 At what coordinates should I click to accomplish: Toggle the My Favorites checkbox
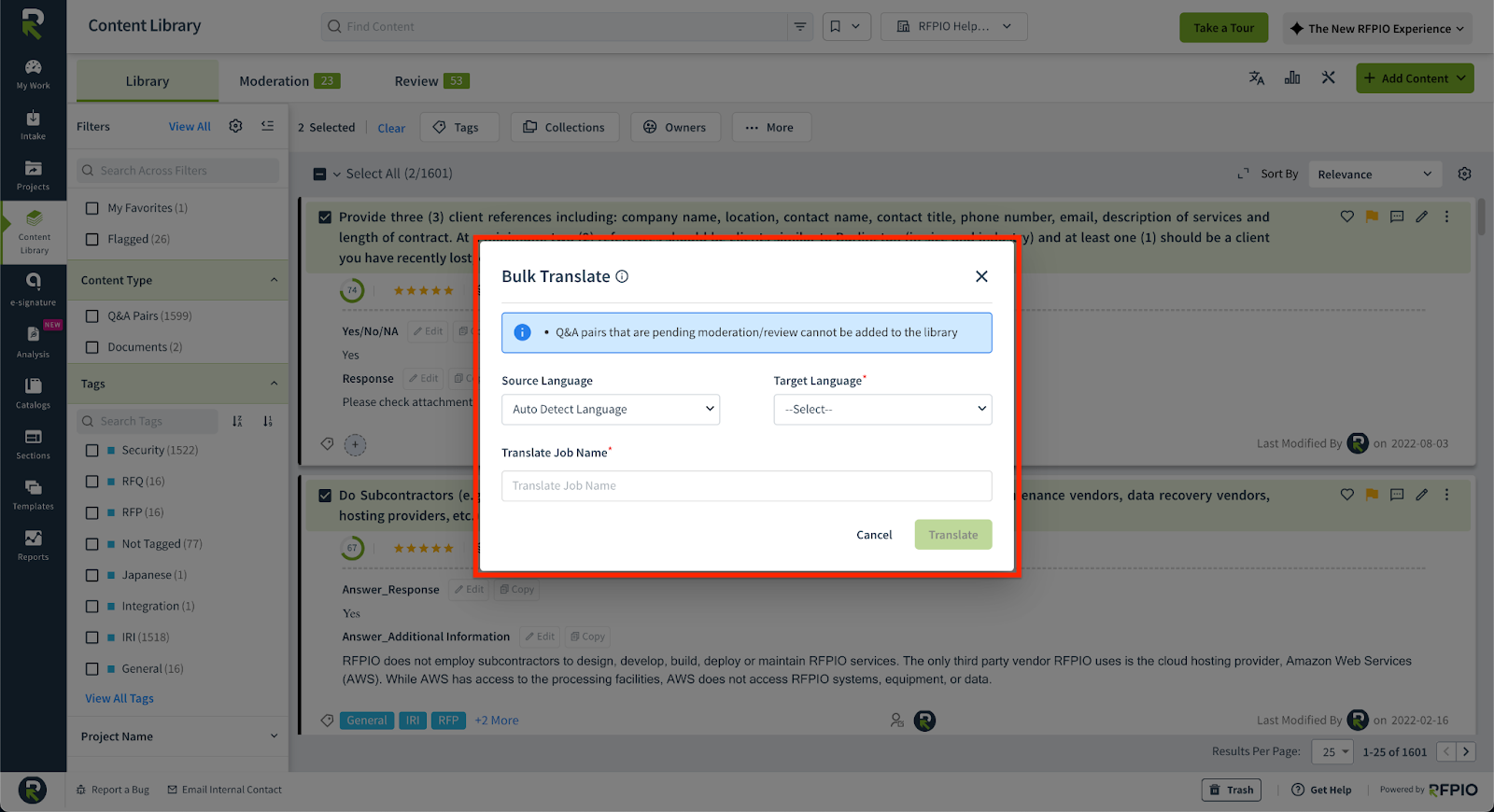pyautogui.click(x=92, y=208)
